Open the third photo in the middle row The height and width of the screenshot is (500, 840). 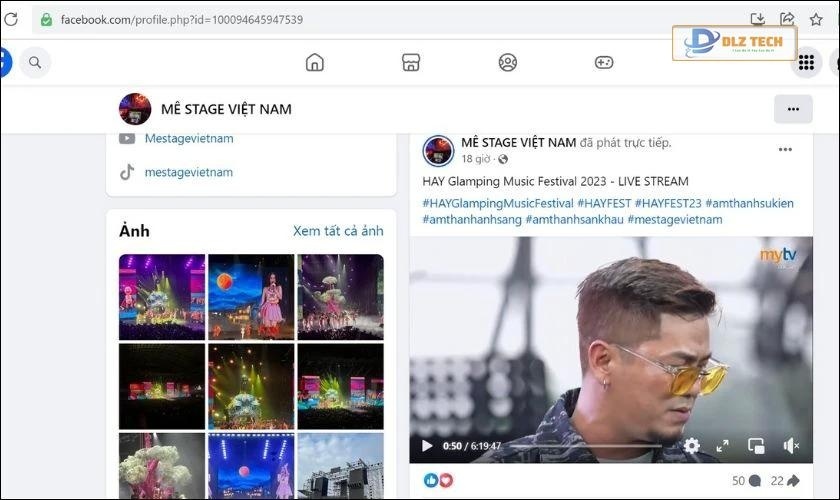(341, 386)
